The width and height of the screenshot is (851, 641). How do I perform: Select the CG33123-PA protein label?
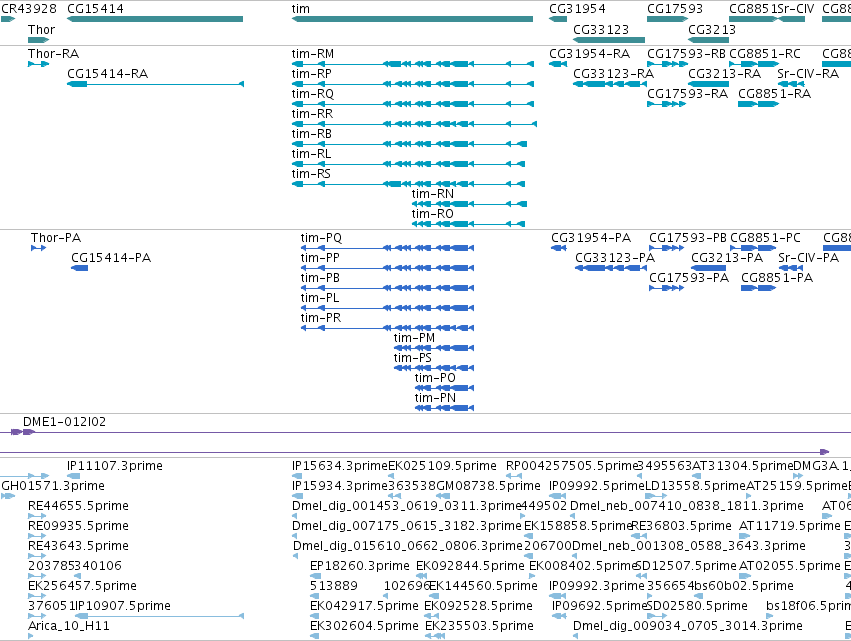tap(615, 258)
